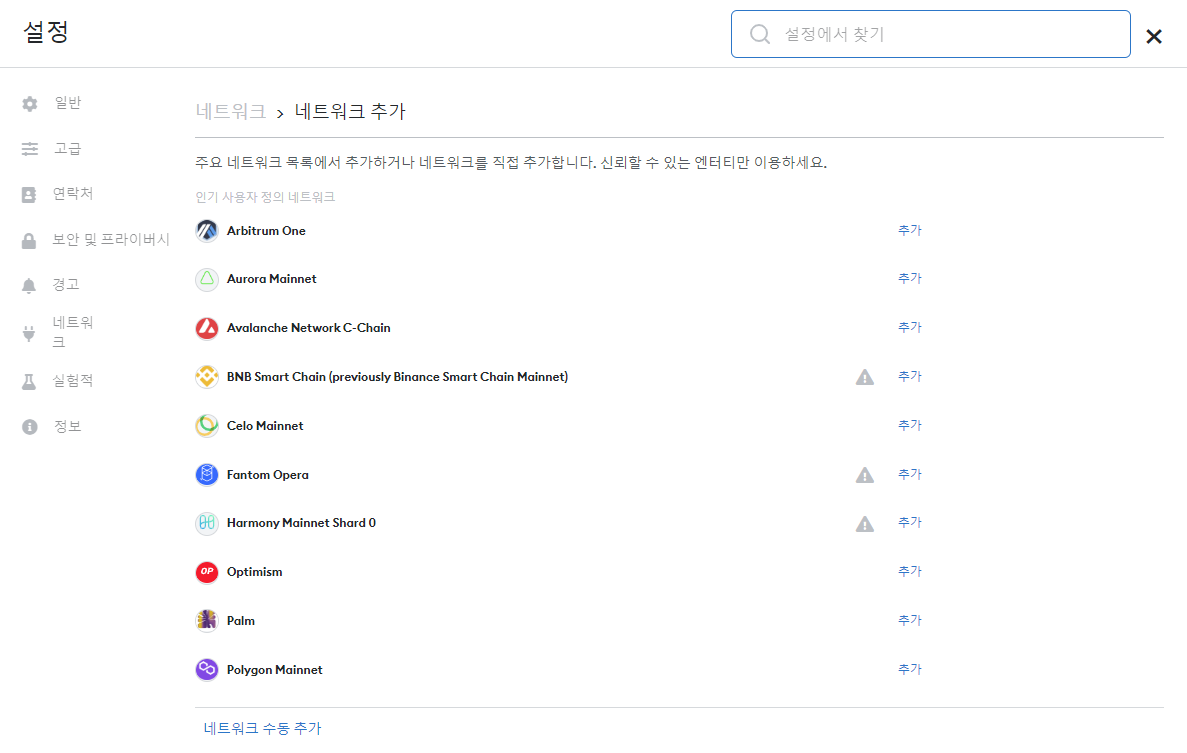Click the warning triangle for Harmony Mainnet
Screen dimensions: 1187x753
[x=865, y=524]
